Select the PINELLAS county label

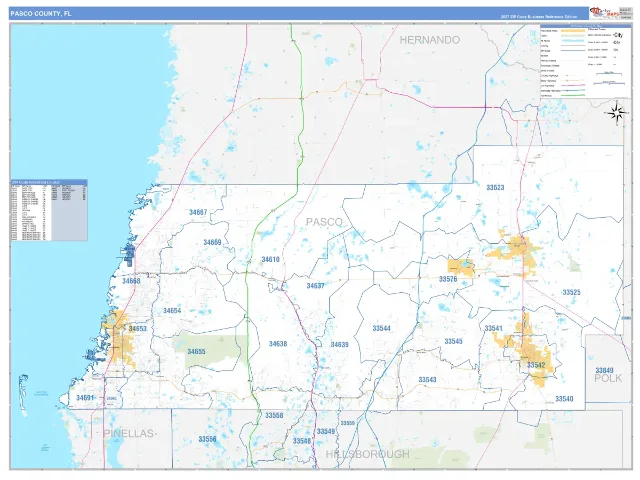(129, 433)
